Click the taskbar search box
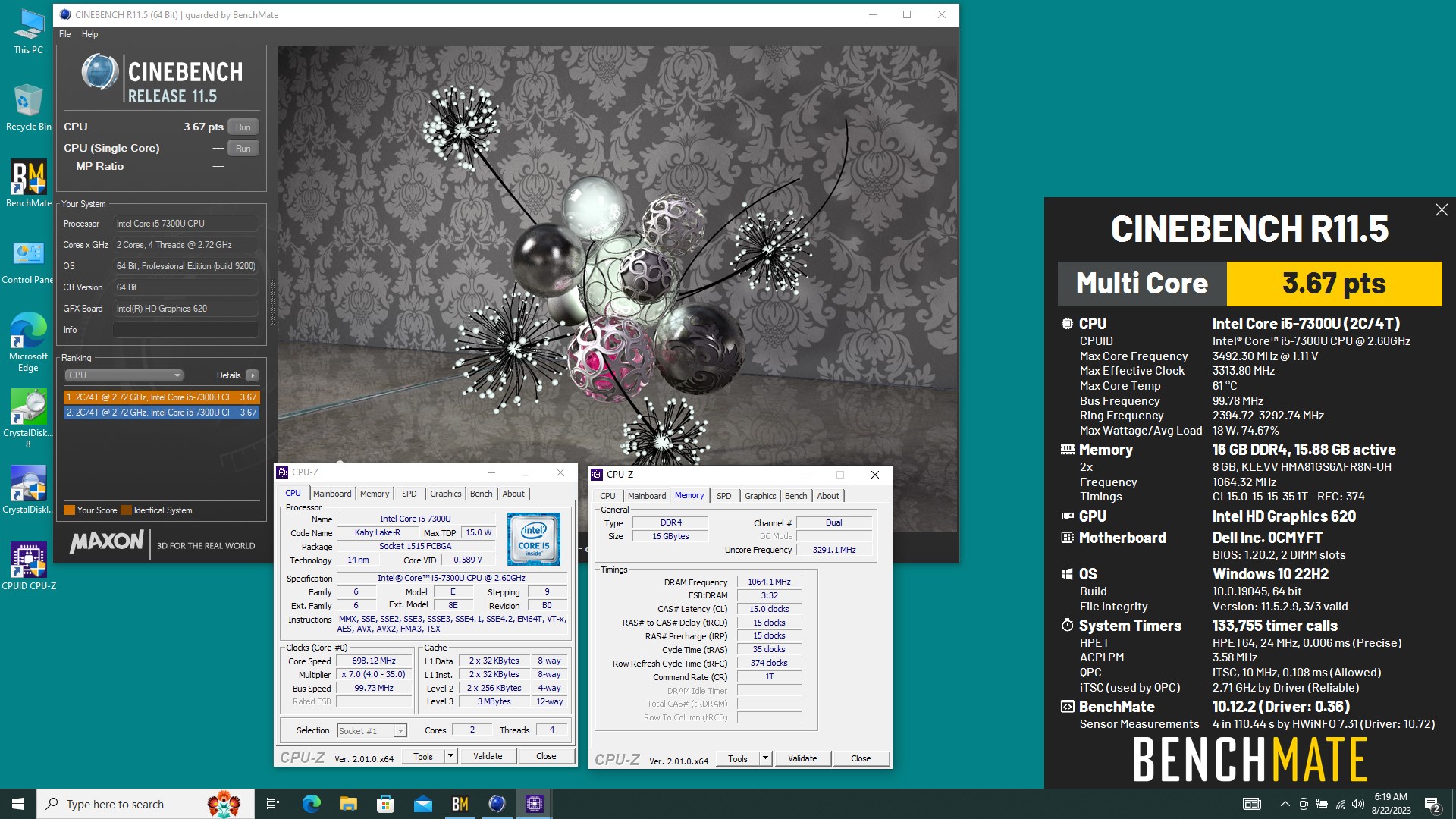Screen dimensions: 1456x819 pyautogui.click(x=146, y=804)
